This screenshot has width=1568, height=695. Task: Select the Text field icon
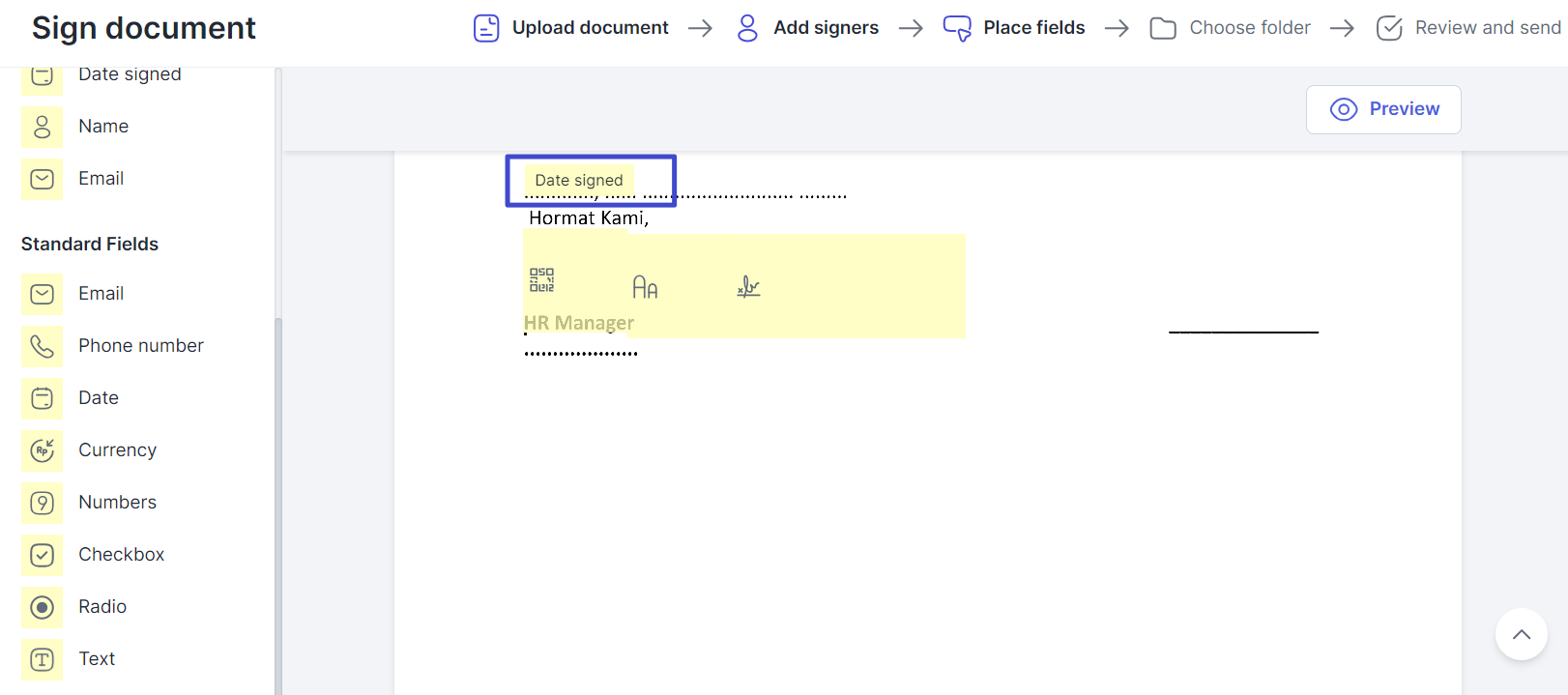[x=43, y=659]
